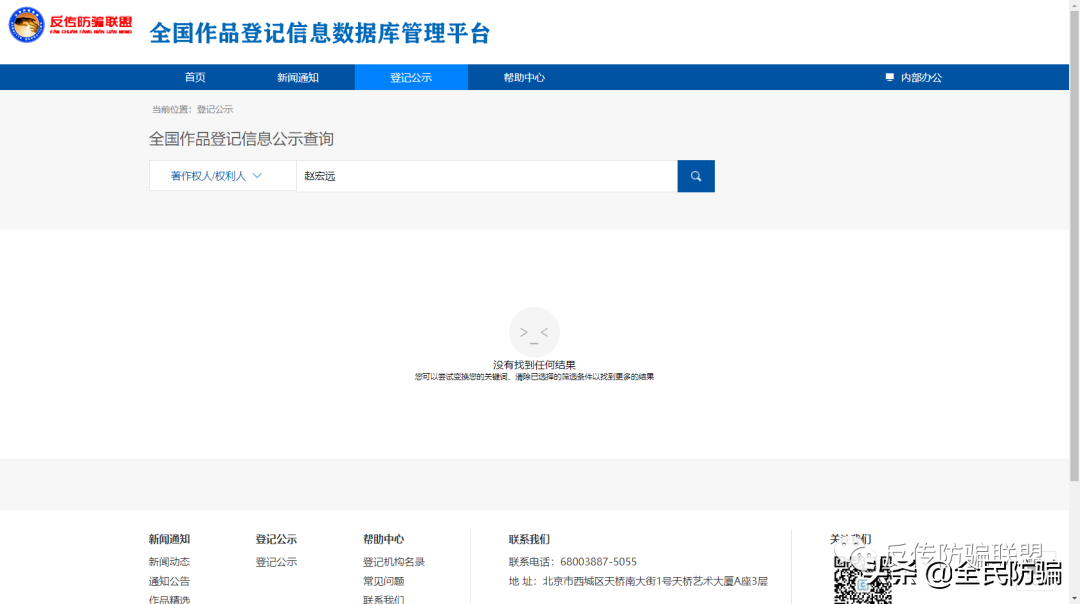Click the 作品精选 footer link
The height and width of the screenshot is (604, 1080).
click(x=169, y=599)
